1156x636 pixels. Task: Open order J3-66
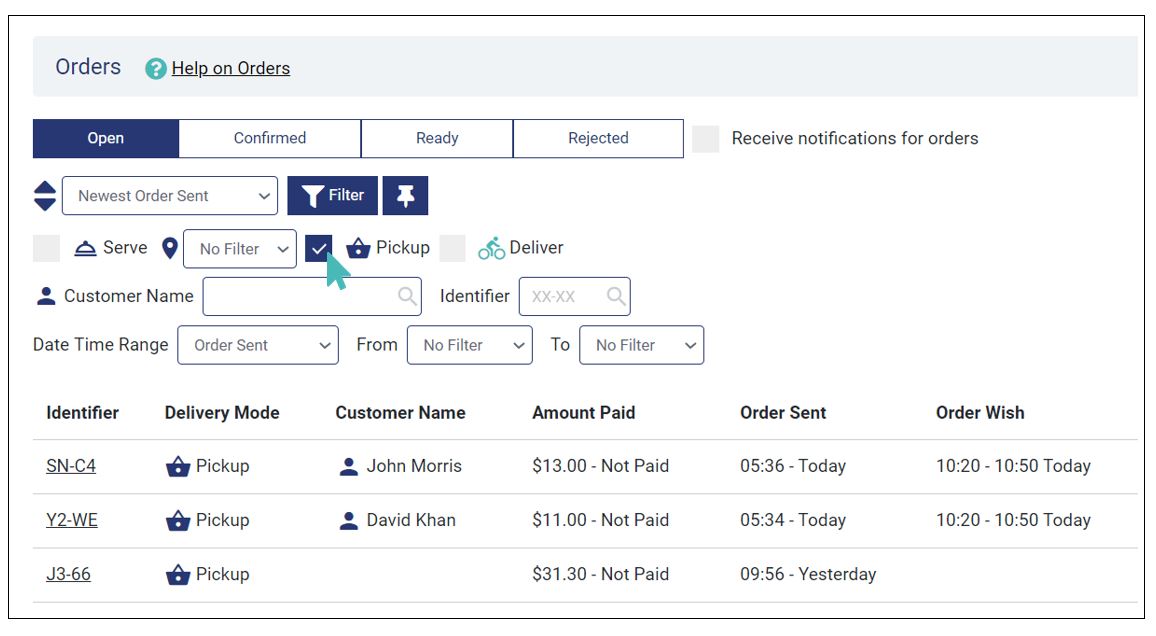pos(69,574)
